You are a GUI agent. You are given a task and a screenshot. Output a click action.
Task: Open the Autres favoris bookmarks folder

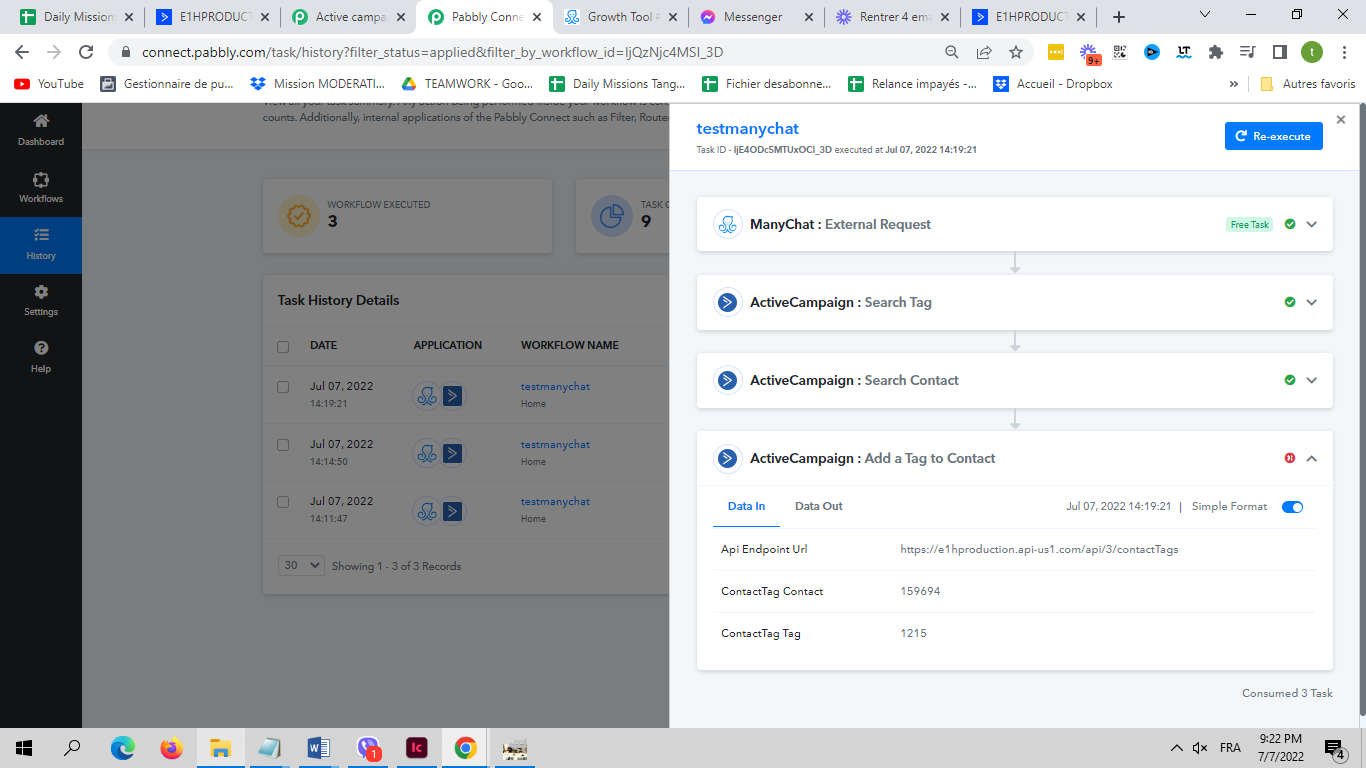[1307, 84]
